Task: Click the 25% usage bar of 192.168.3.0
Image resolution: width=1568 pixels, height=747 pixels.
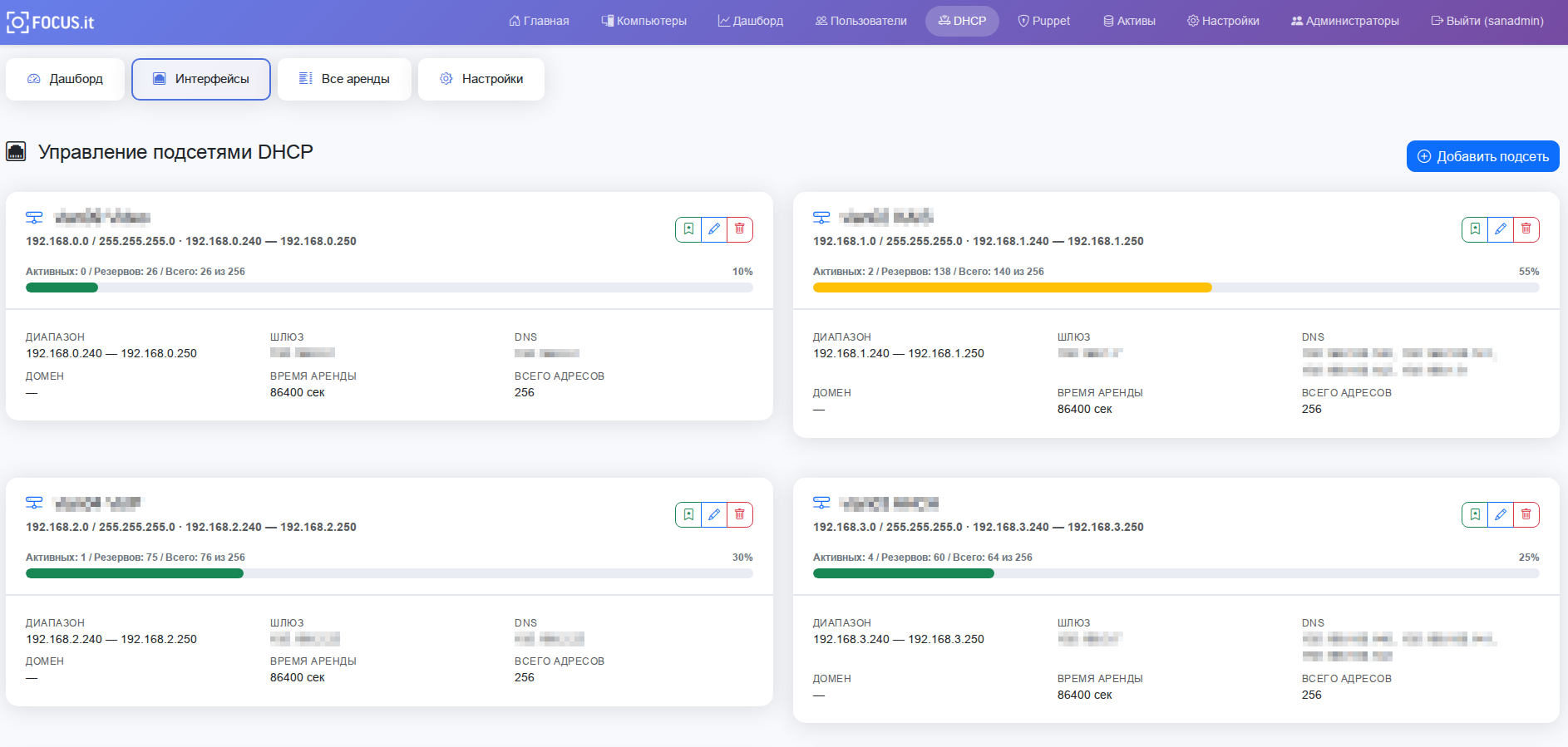Action: point(1176,573)
